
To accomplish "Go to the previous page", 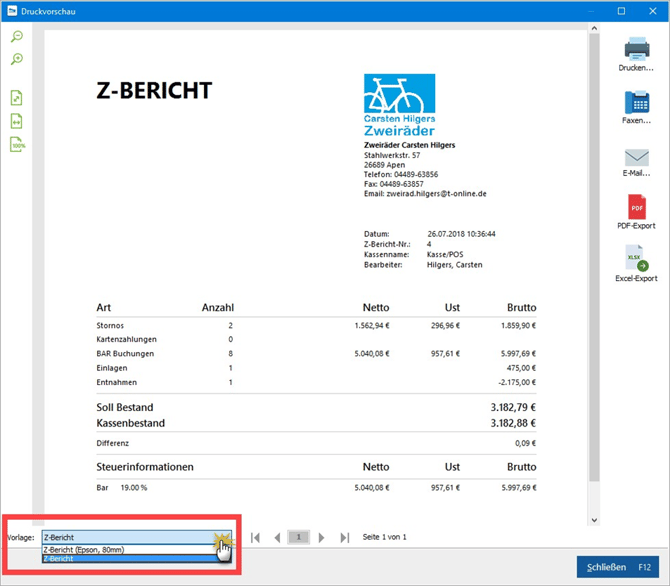I will click(x=277, y=538).
